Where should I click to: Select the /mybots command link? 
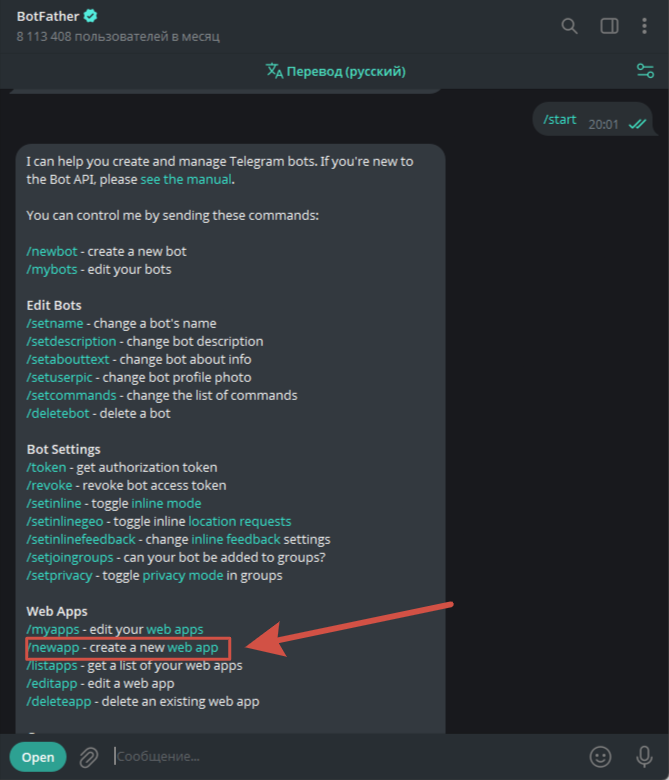pyautogui.click(x=52, y=269)
